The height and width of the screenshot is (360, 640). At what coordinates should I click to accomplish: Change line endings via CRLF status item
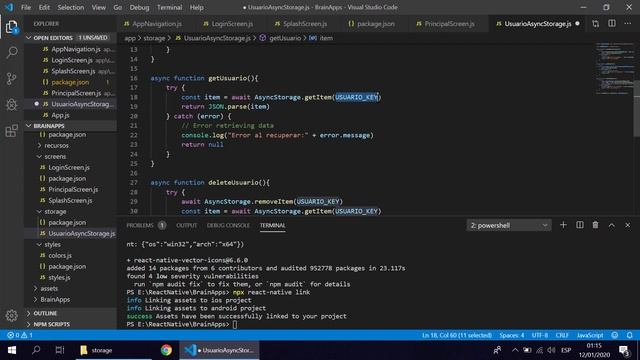pyautogui.click(x=562, y=335)
